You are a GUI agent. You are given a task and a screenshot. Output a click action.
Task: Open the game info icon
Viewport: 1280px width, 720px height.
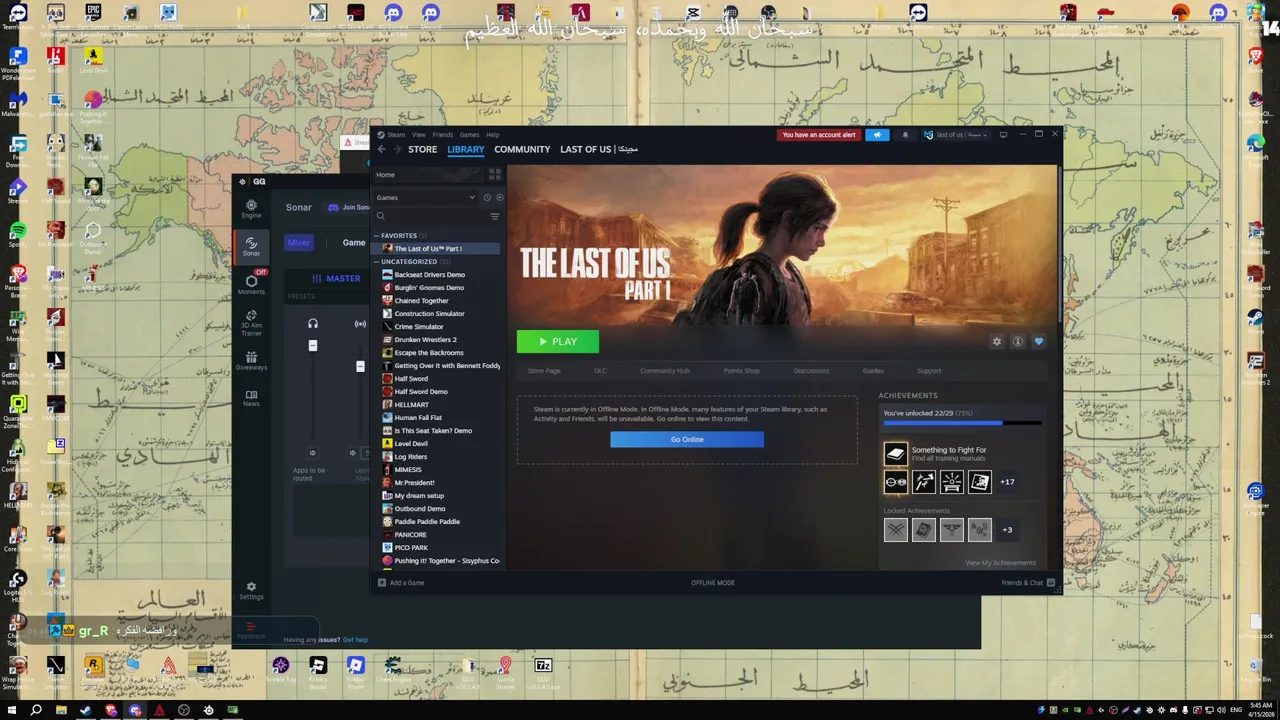tap(1017, 342)
